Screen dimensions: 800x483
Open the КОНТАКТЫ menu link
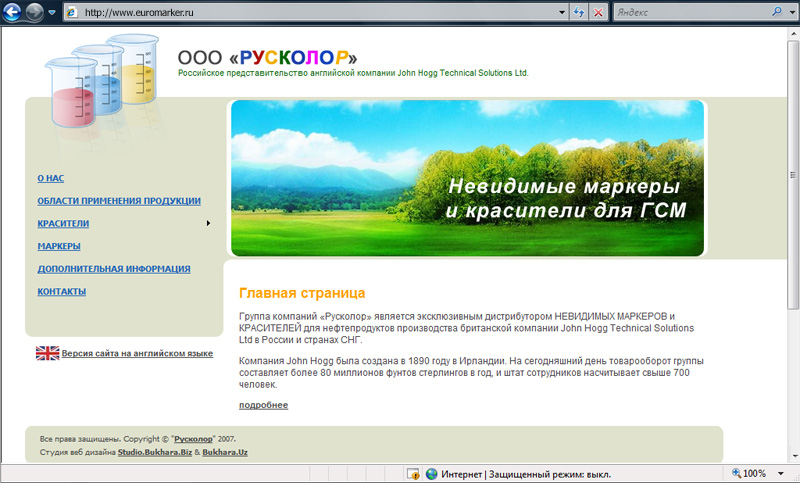61,291
